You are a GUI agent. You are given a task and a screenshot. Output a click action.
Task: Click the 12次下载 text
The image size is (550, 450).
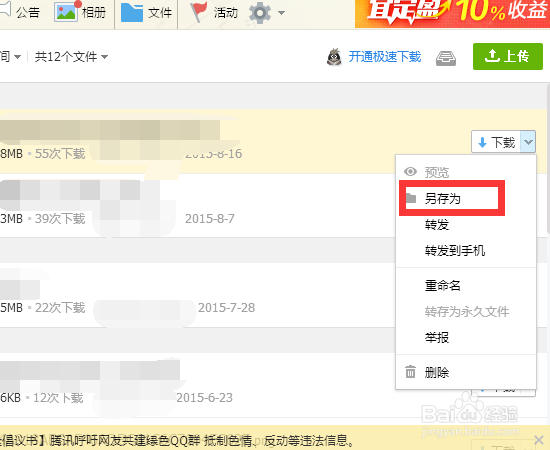coord(58,398)
